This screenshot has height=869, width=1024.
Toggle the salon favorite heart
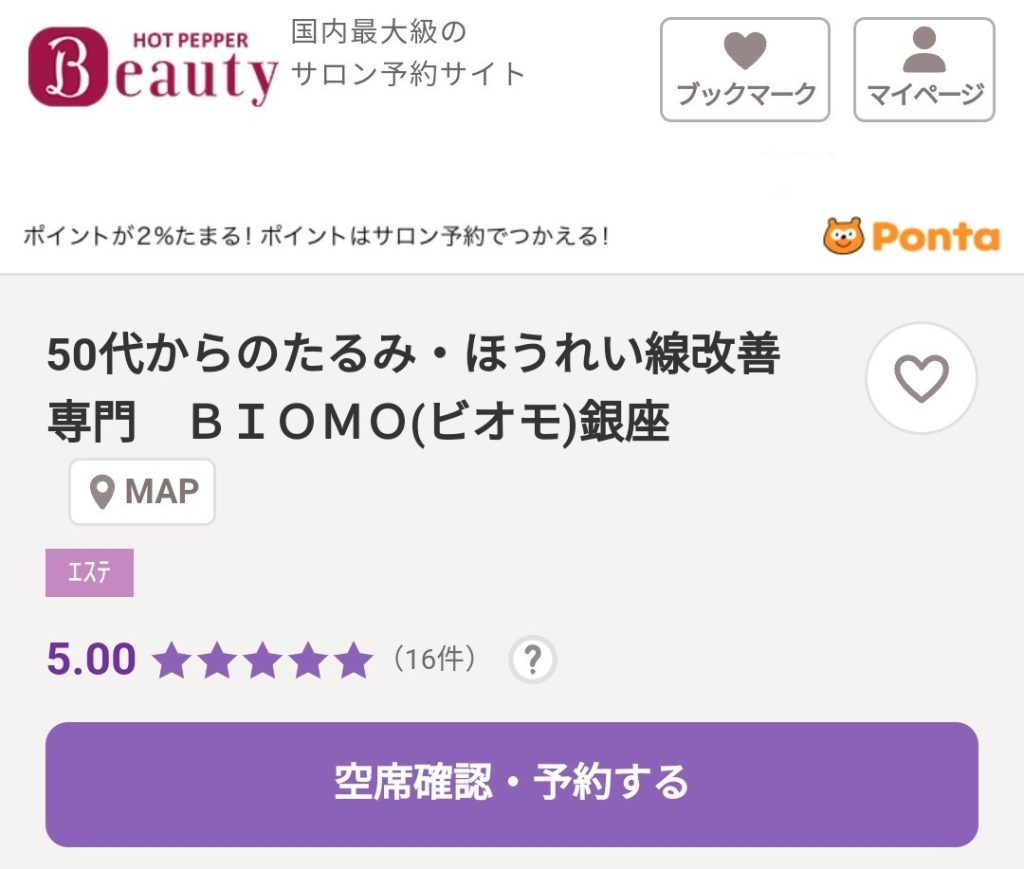(920, 376)
